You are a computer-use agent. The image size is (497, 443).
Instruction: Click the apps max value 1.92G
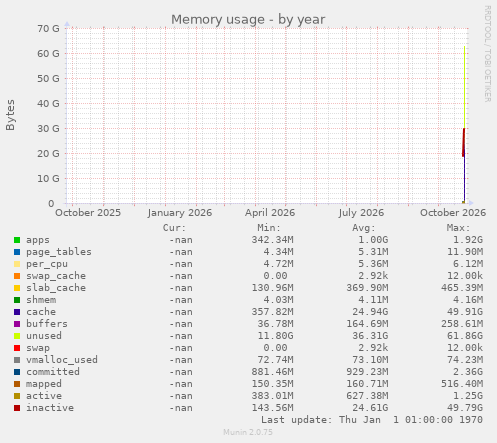click(468, 240)
